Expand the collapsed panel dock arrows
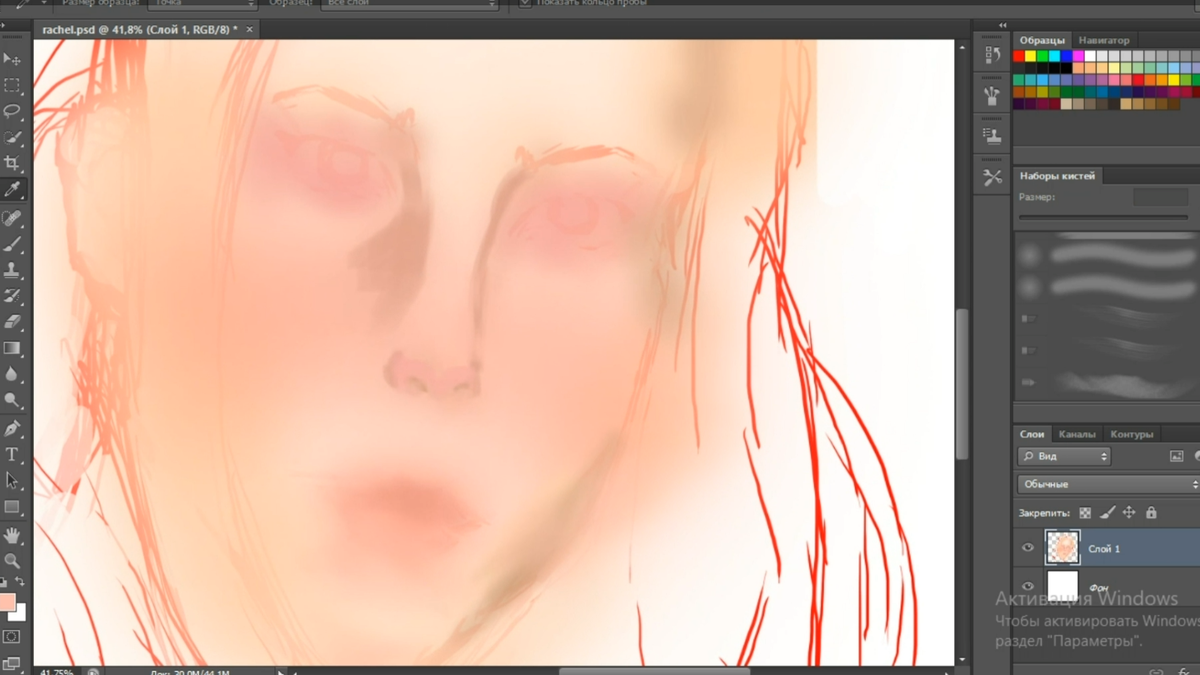 tap(1004, 26)
